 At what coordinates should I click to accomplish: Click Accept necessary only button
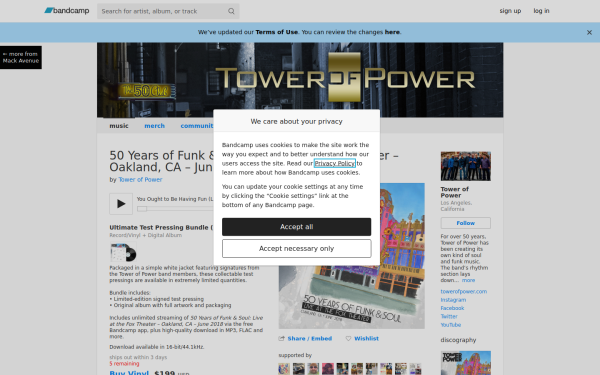coord(297,249)
